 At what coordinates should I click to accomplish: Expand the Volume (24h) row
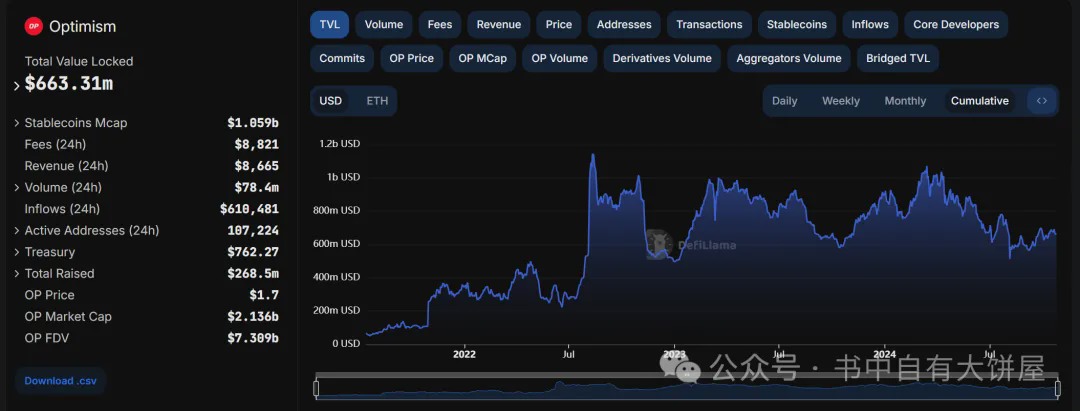pos(17,188)
